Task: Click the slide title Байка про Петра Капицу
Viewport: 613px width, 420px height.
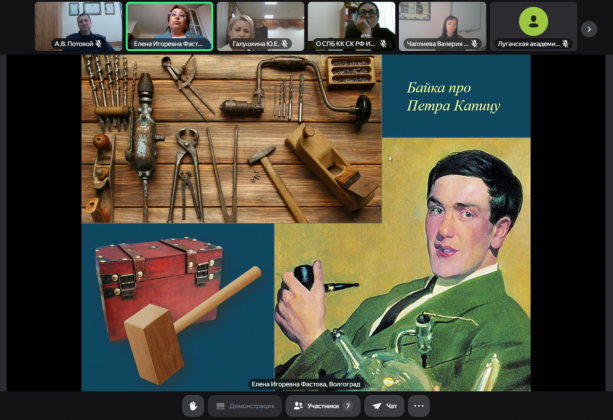Action: click(x=454, y=96)
